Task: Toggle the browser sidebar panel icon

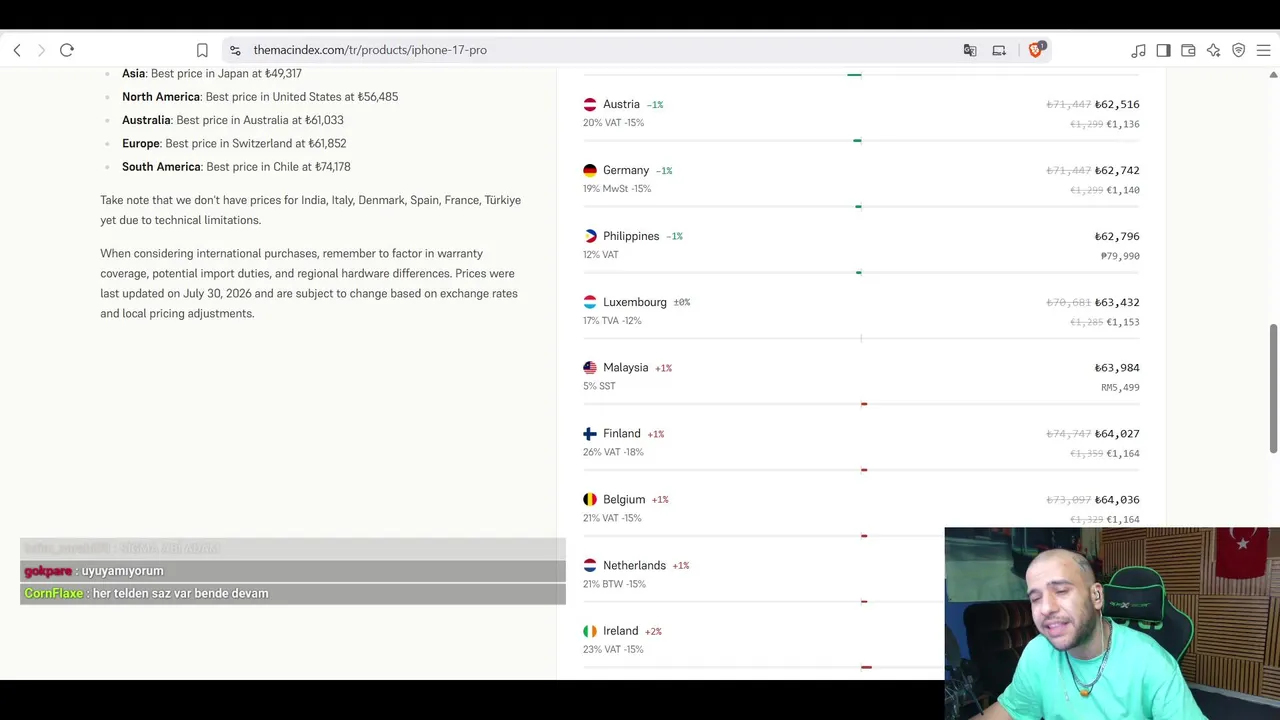Action: point(1163,50)
